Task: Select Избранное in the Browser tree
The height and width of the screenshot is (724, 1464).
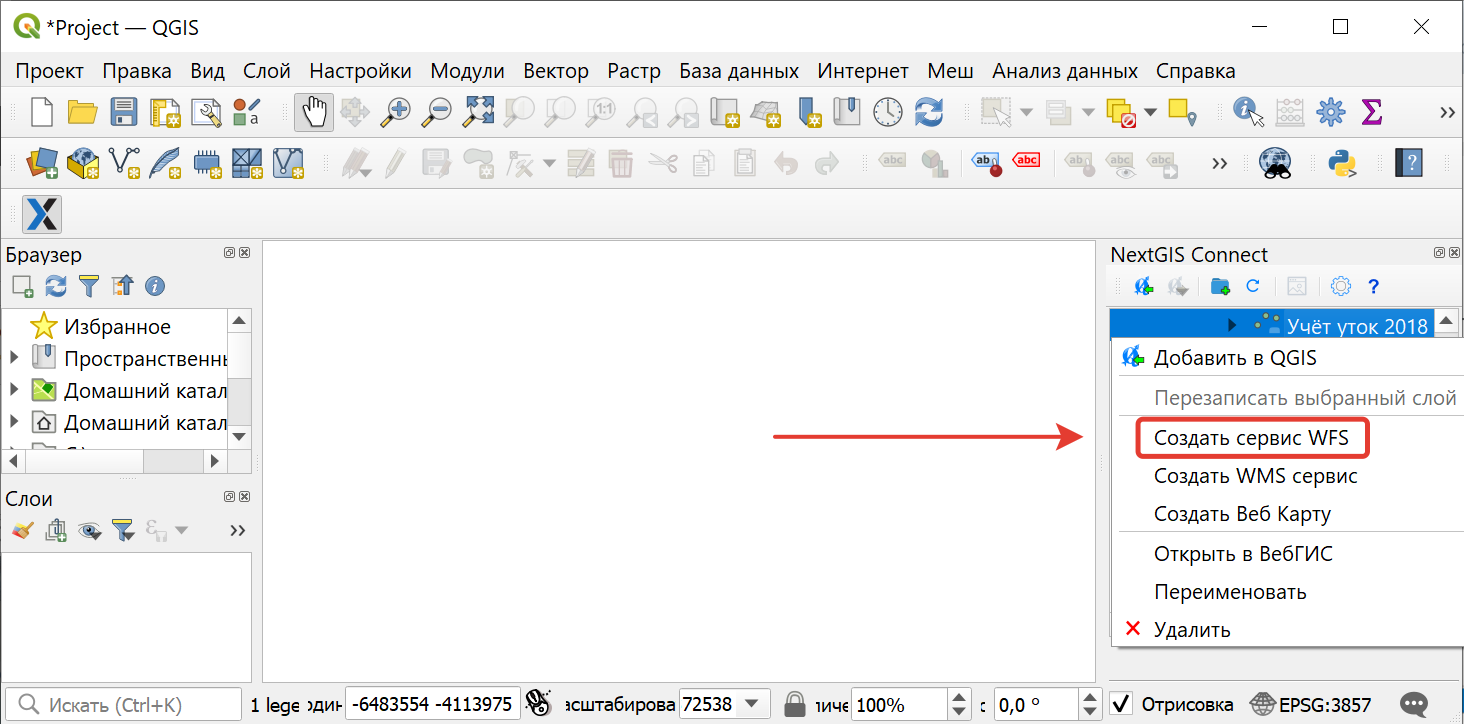Action: point(117,326)
